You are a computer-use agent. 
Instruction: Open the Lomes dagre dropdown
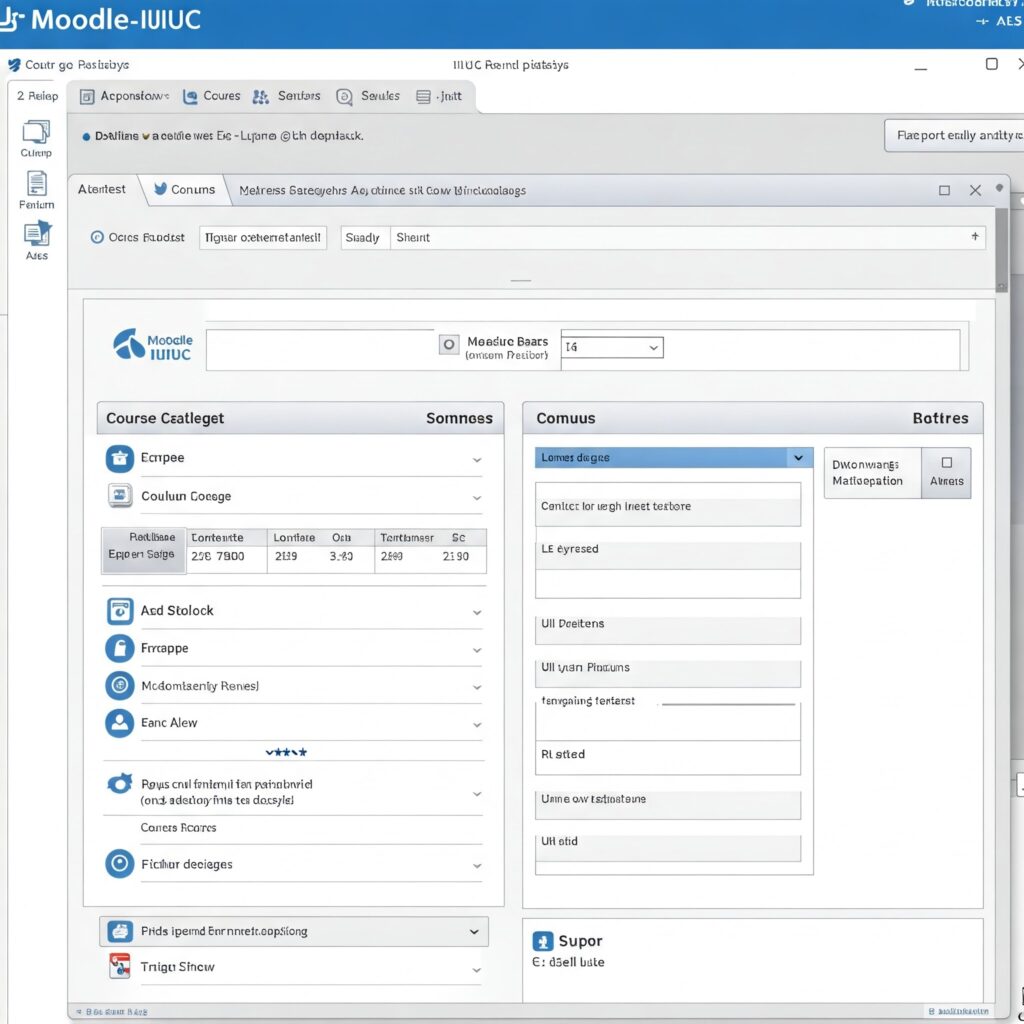tap(674, 458)
